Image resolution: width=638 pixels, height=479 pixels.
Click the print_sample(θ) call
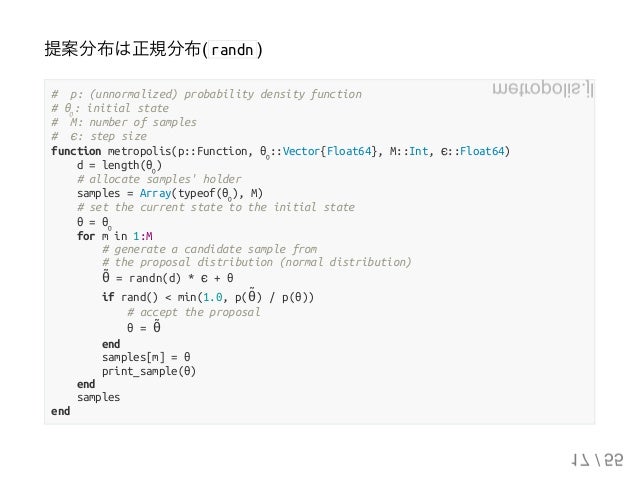[149, 371]
